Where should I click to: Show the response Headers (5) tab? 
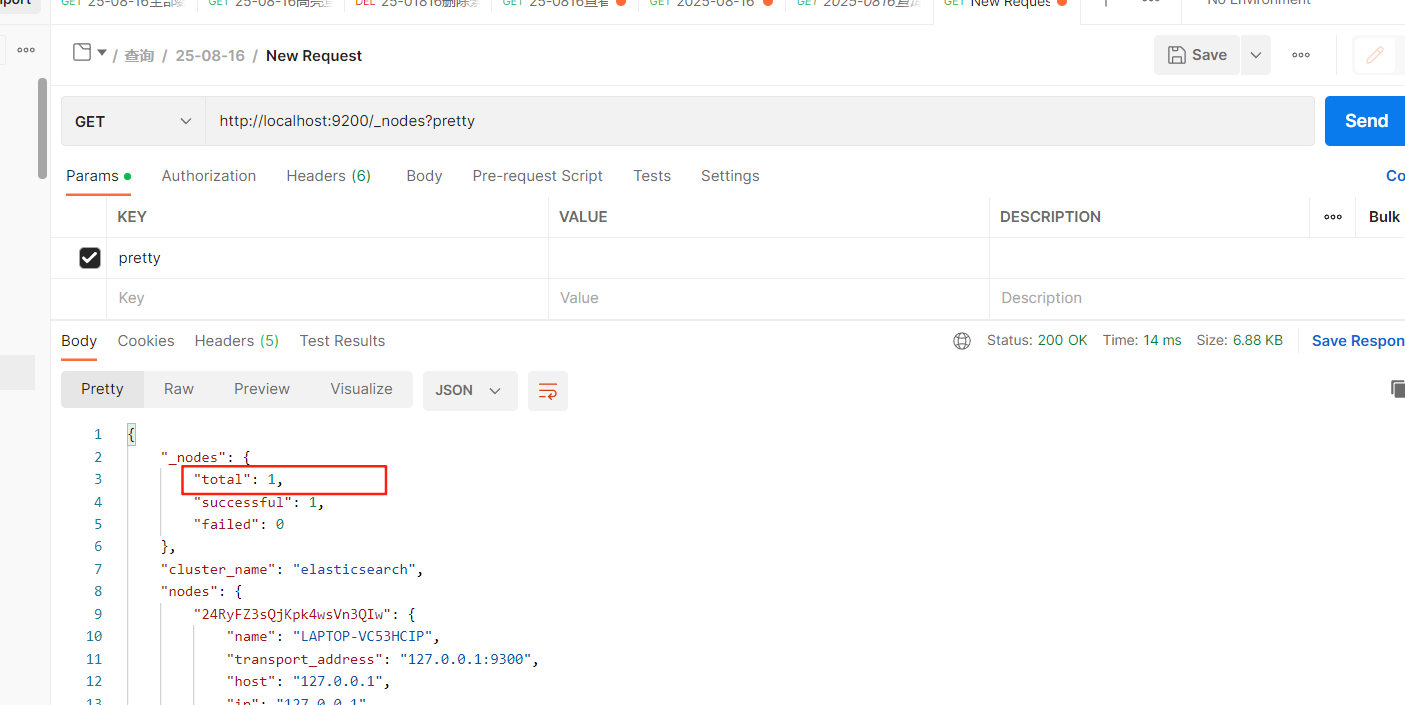click(237, 341)
